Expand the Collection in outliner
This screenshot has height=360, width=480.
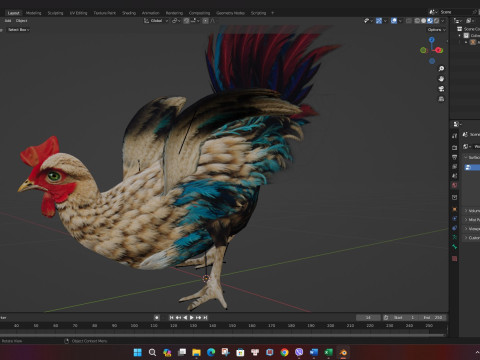pos(460,35)
